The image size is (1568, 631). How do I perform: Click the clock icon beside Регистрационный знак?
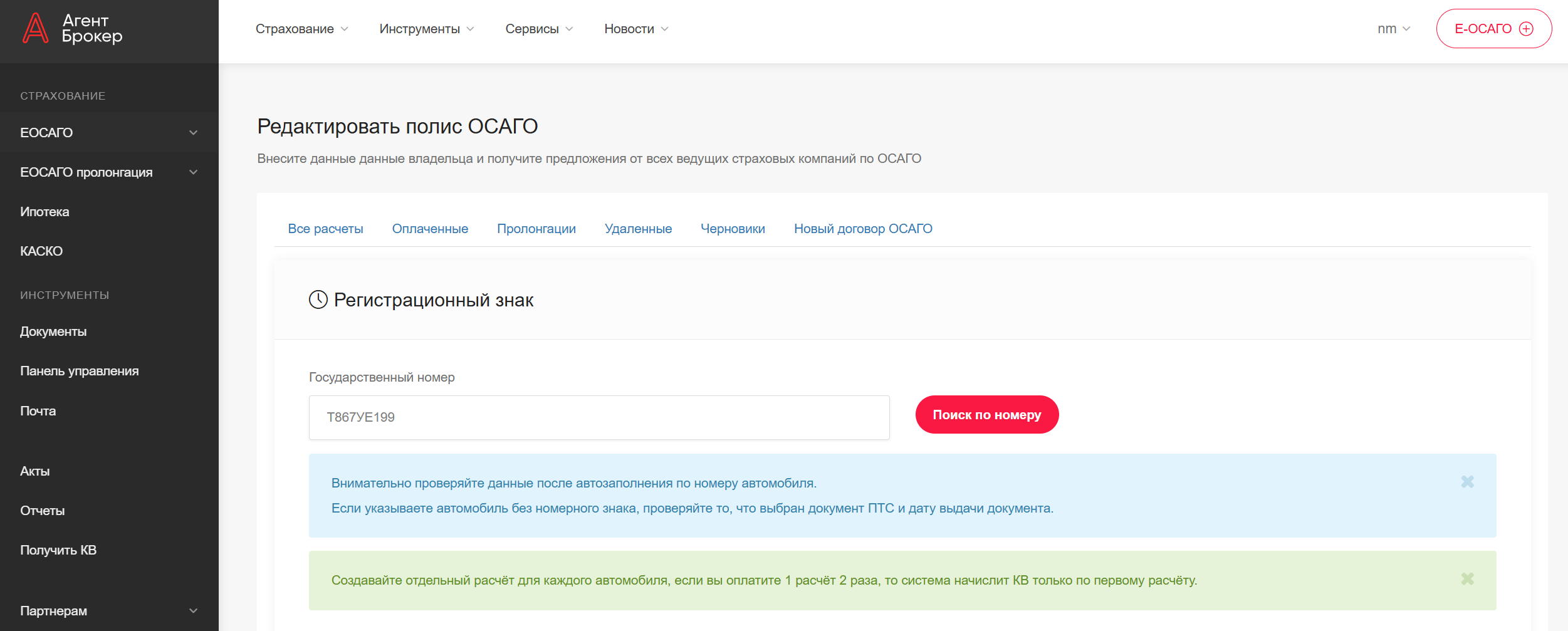tap(318, 300)
